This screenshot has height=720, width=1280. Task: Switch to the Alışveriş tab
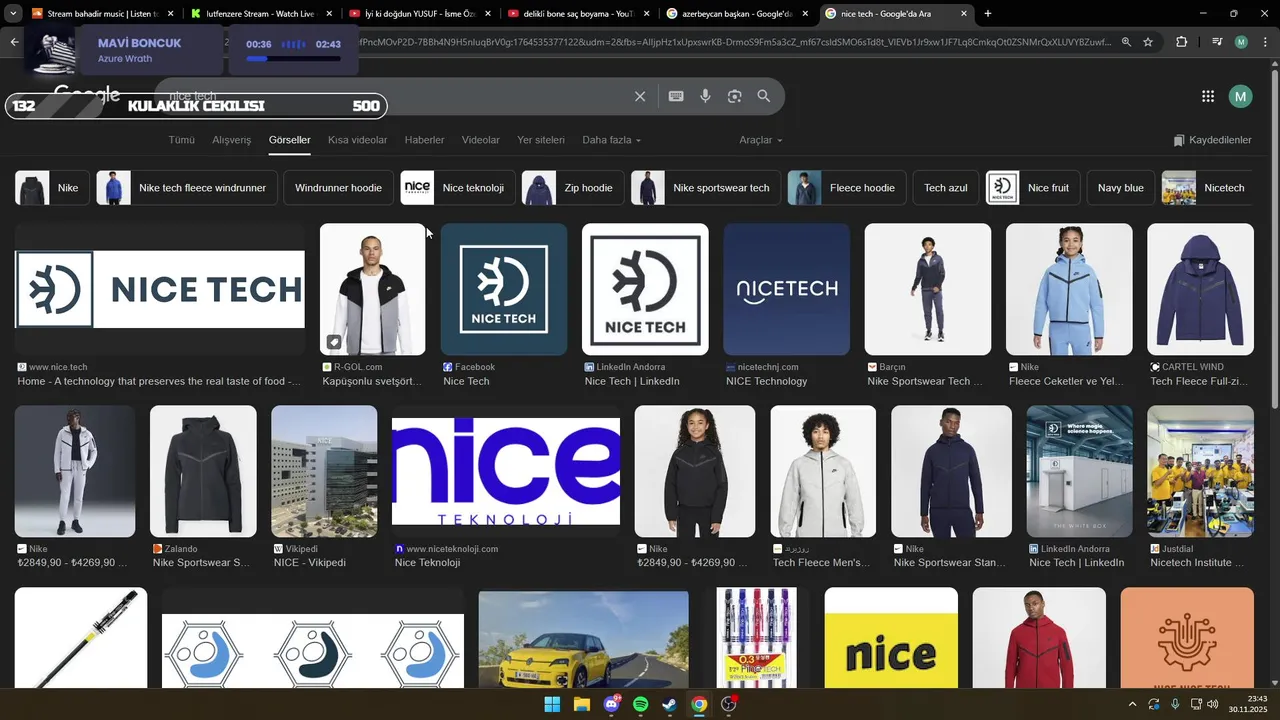[x=231, y=140]
